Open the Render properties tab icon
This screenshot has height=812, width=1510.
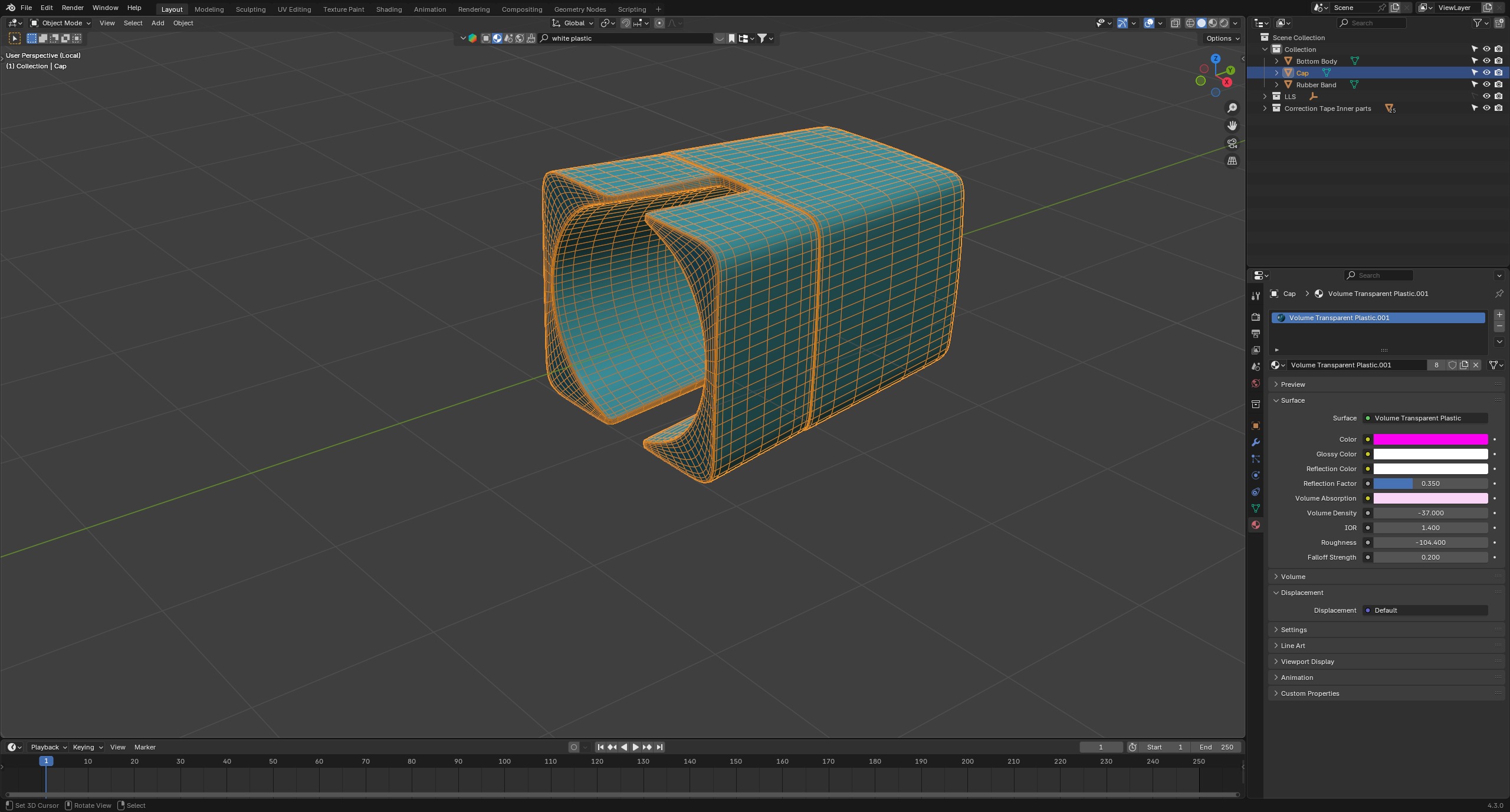(1255, 317)
